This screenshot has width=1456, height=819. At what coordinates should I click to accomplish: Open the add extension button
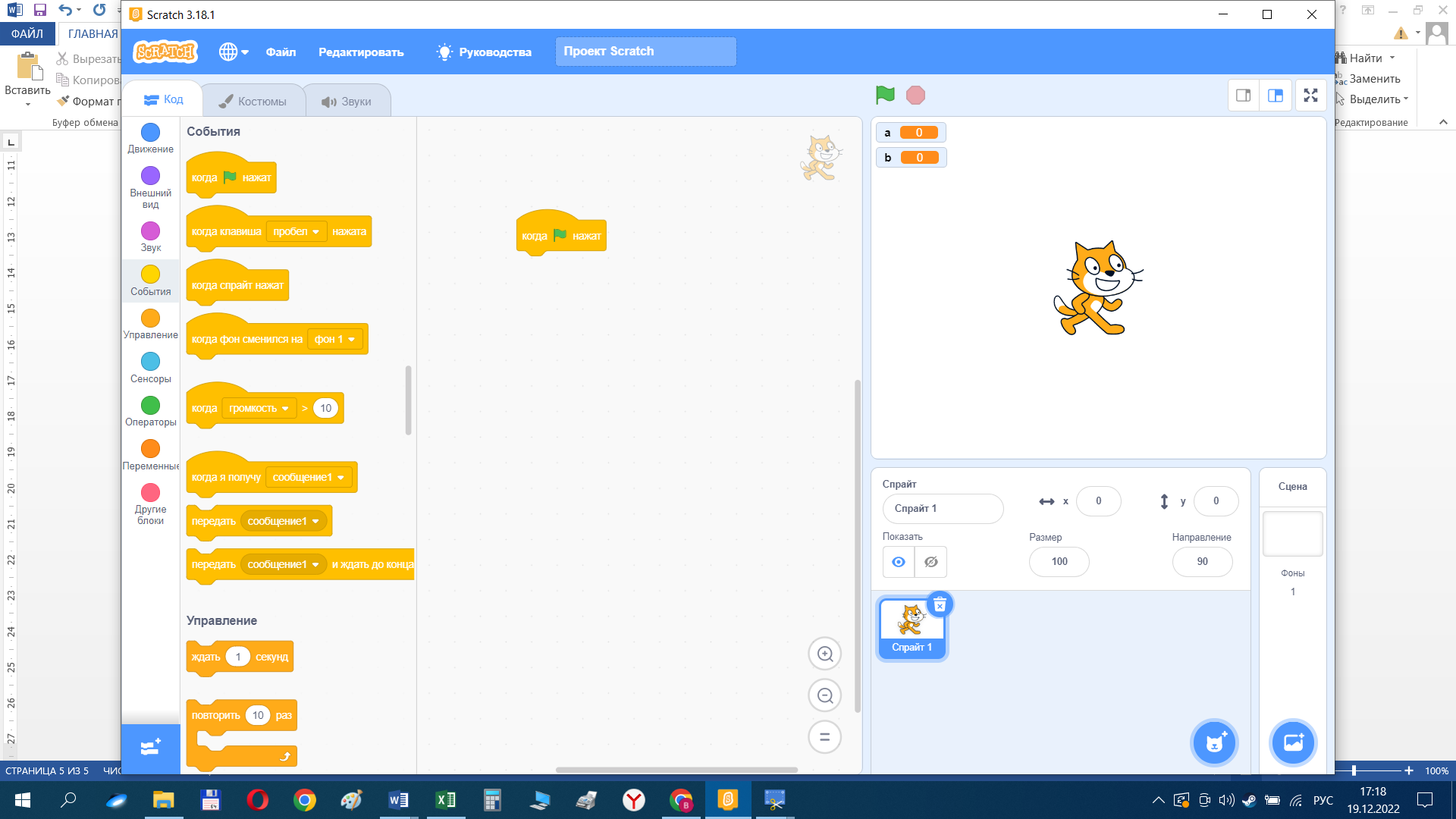click(150, 748)
